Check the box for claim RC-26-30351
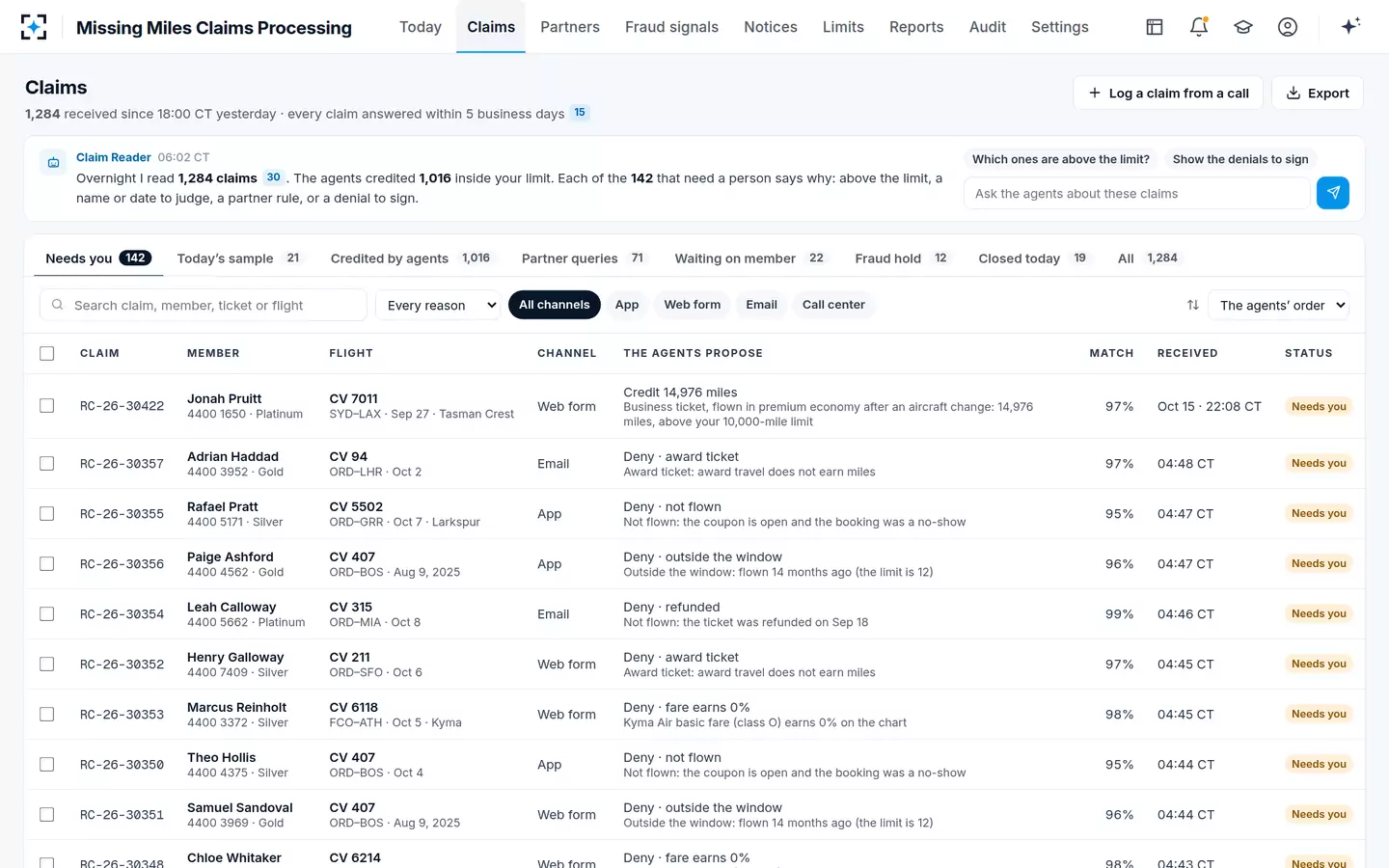The width and height of the screenshot is (1389, 868). pyautogui.click(x=46, y=815)
